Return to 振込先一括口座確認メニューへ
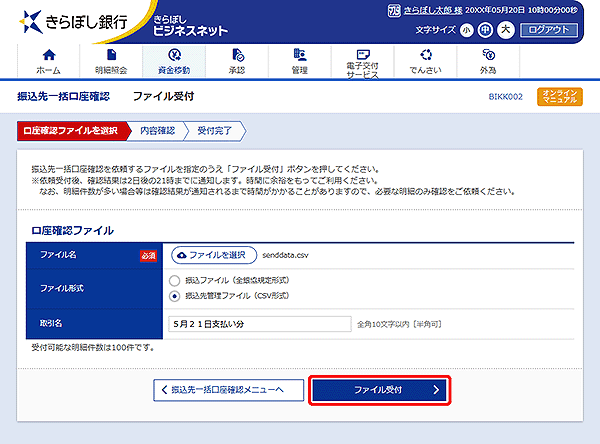This screenshot has height=444, width=600. 228,390
